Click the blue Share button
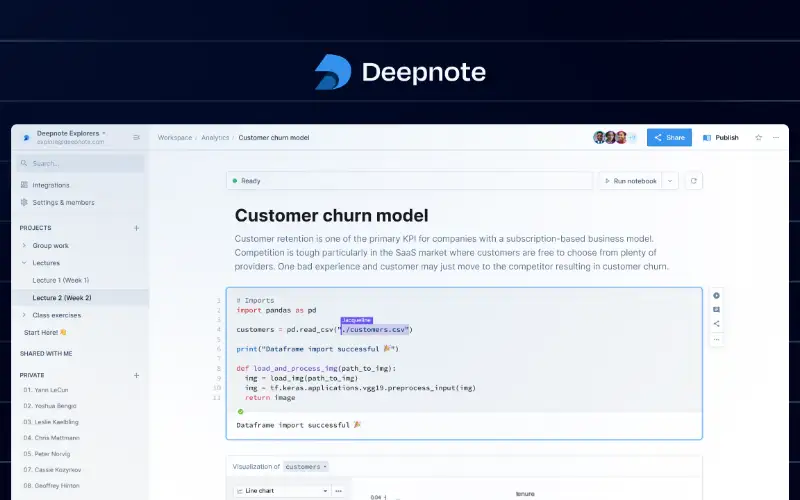 [669, 137]
